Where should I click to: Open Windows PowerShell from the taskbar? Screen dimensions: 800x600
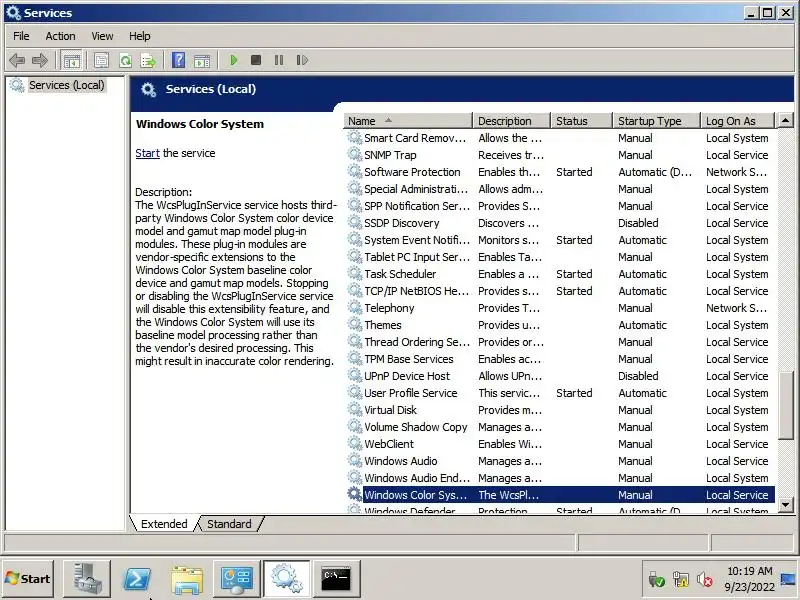(137, 579)
